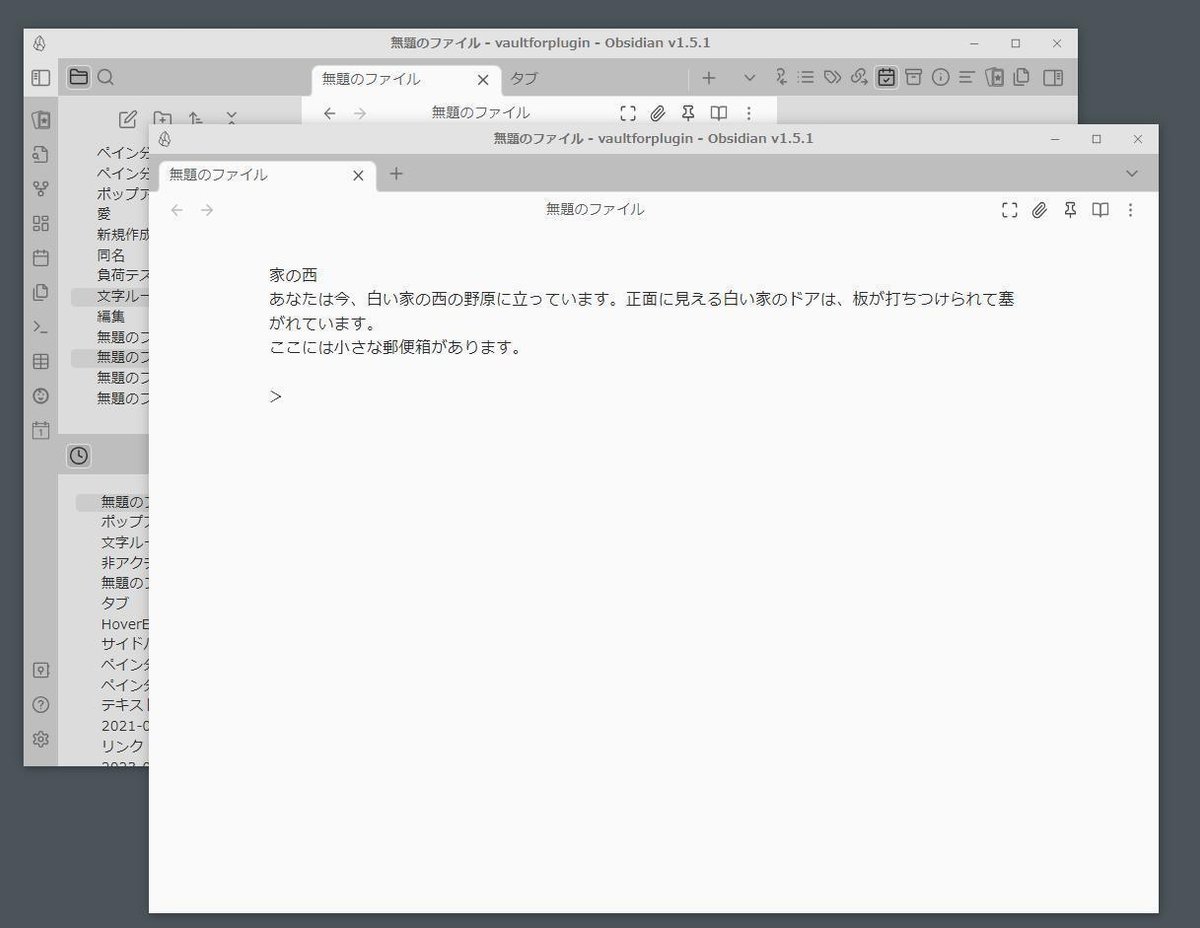This screenshot has width=1200, height=928.
Task: Open the search panel tab in back window
Action: (x=106, y=77)
